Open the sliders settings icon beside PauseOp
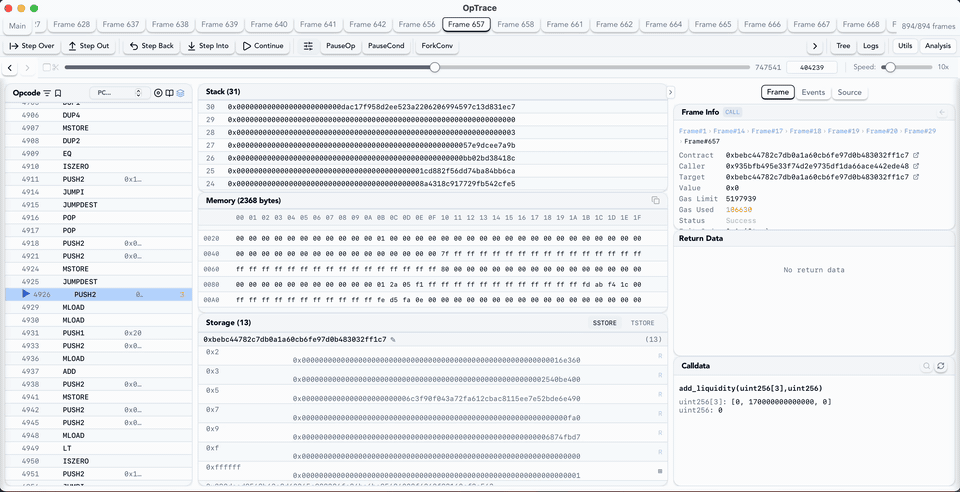This screenshot has width=960, height=492. pos(308,46)
